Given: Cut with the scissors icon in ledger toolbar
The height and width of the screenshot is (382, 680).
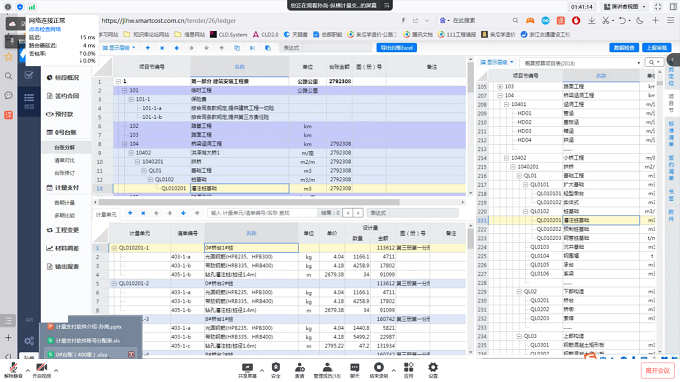Looking at the screenshot, I should tap(252, 48).
